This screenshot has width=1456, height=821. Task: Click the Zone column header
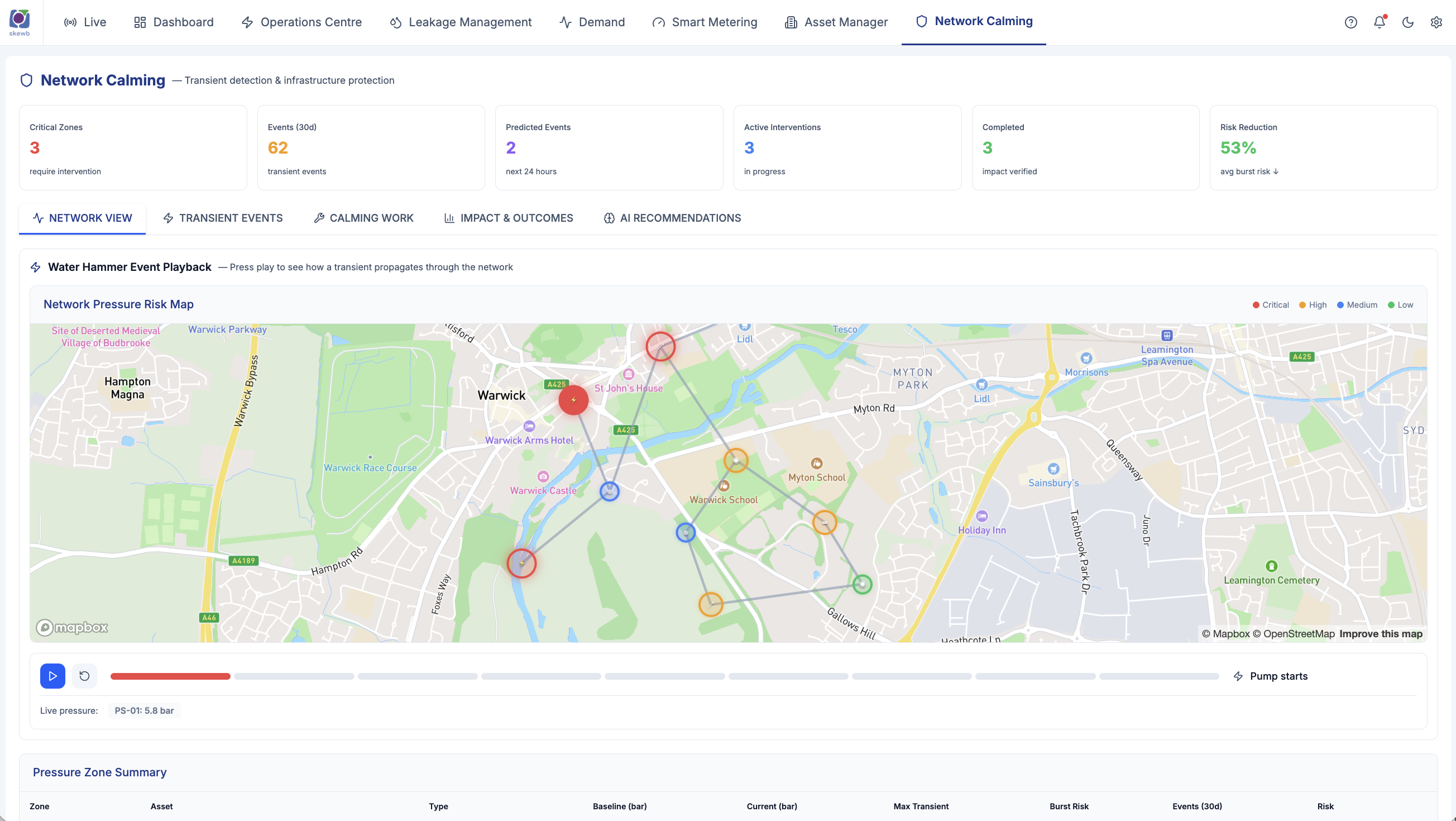(x=39, y=806)
